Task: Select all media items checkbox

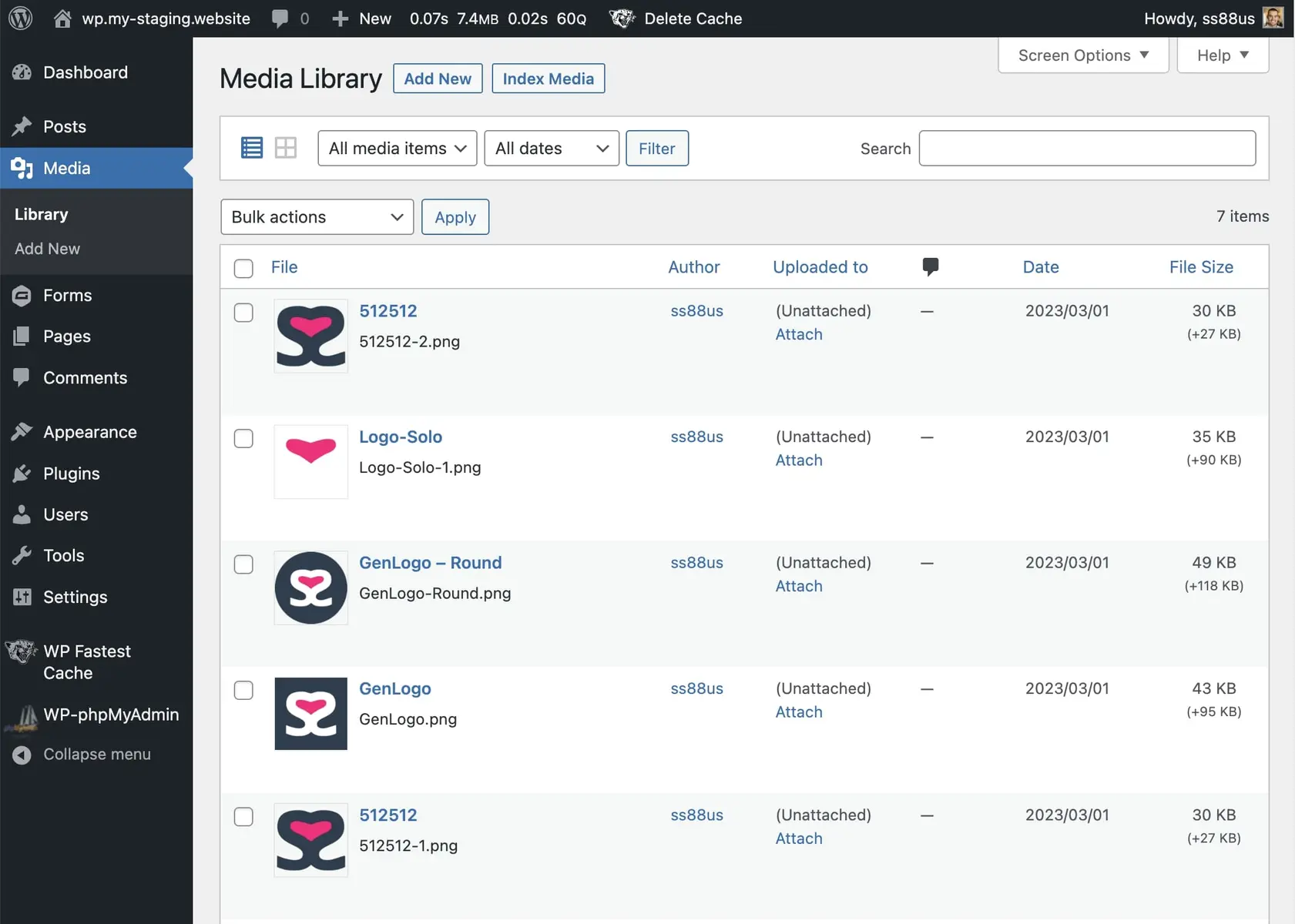Action: (x=243, y=268)
